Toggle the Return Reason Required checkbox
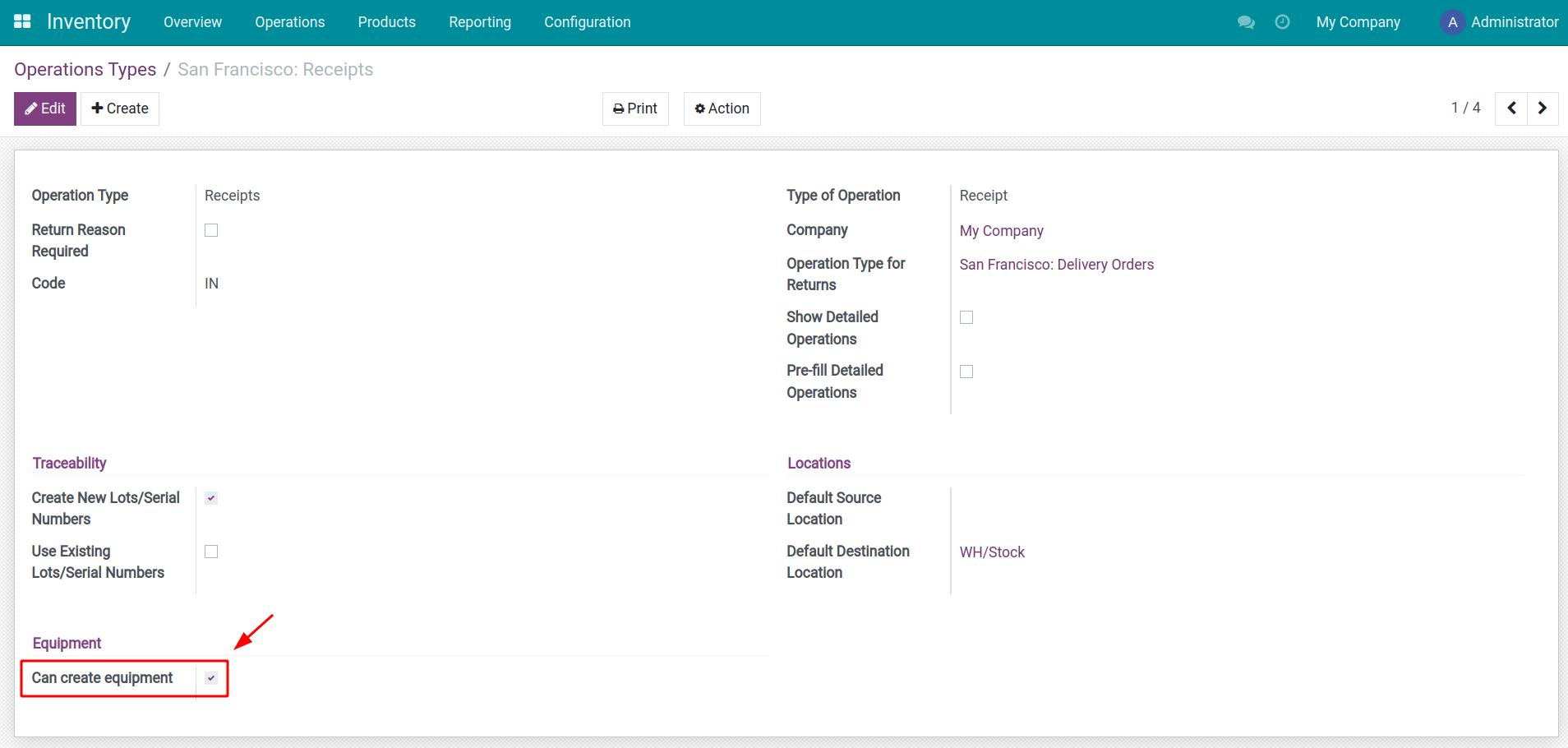 [x=211, y=230]
